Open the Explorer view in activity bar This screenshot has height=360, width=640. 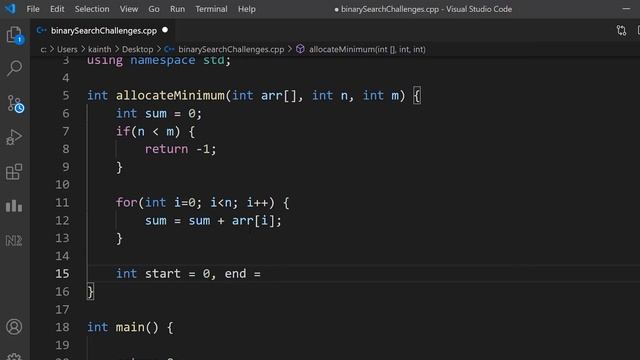(x=14, y=35)
